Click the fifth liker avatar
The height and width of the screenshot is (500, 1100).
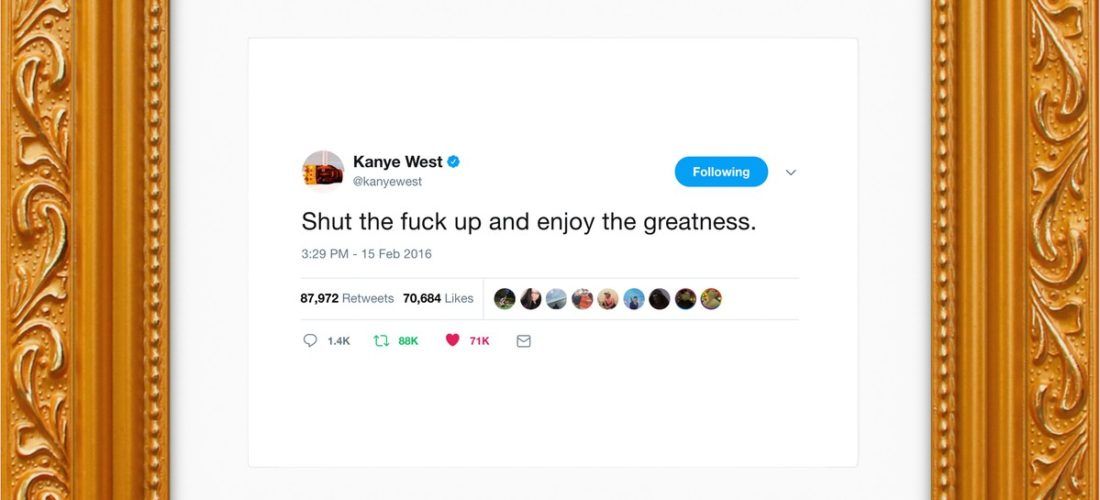608,299
